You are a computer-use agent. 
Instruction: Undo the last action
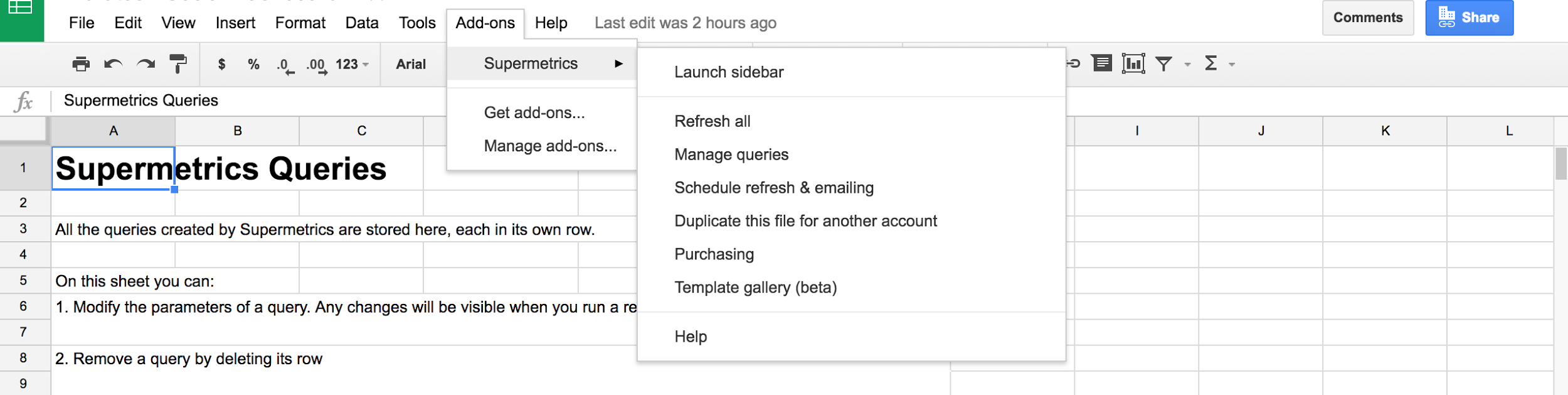pos(114,64)
